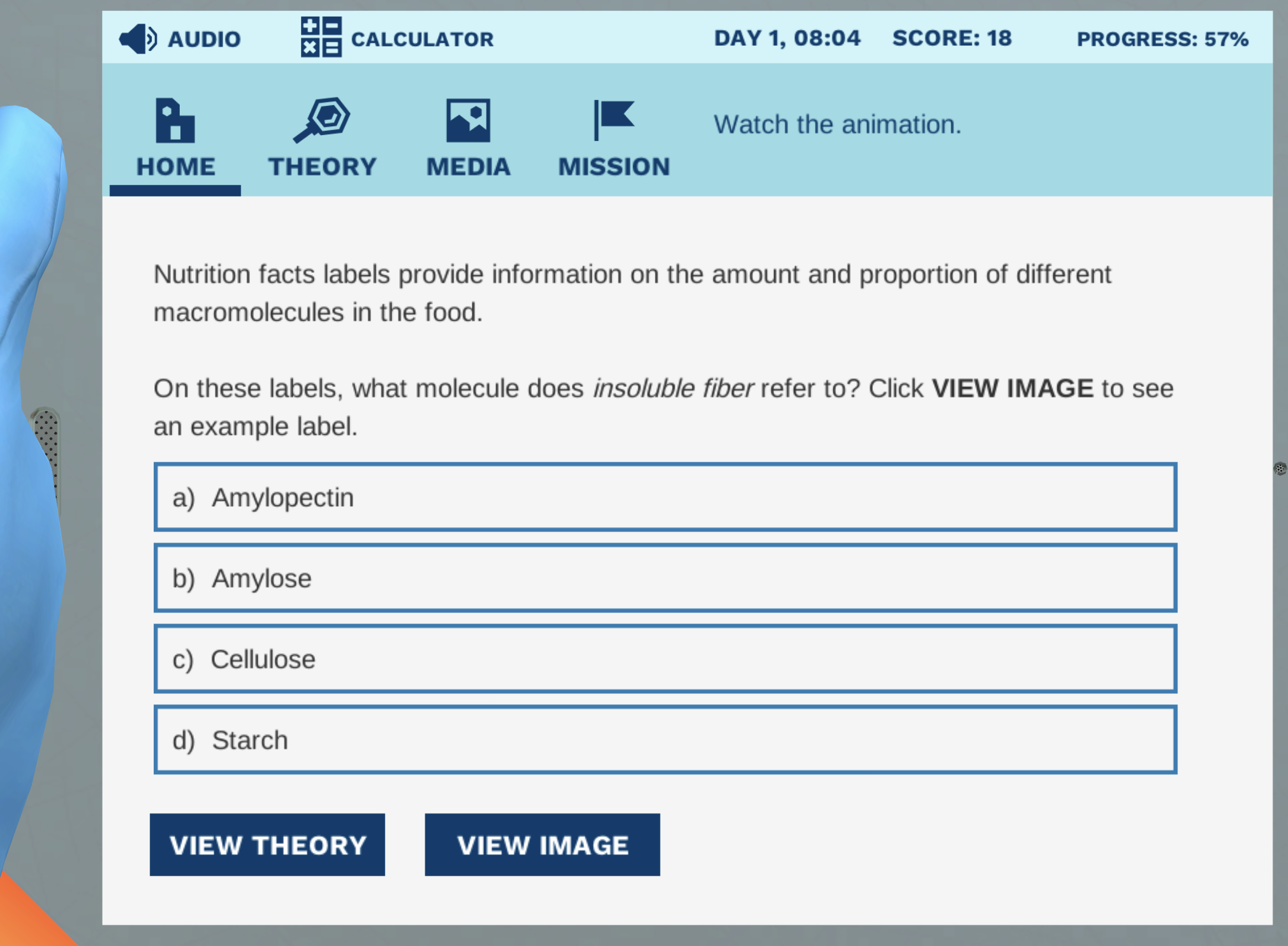
Task: Pick answer d) Starch
Action: coord(665,740)
